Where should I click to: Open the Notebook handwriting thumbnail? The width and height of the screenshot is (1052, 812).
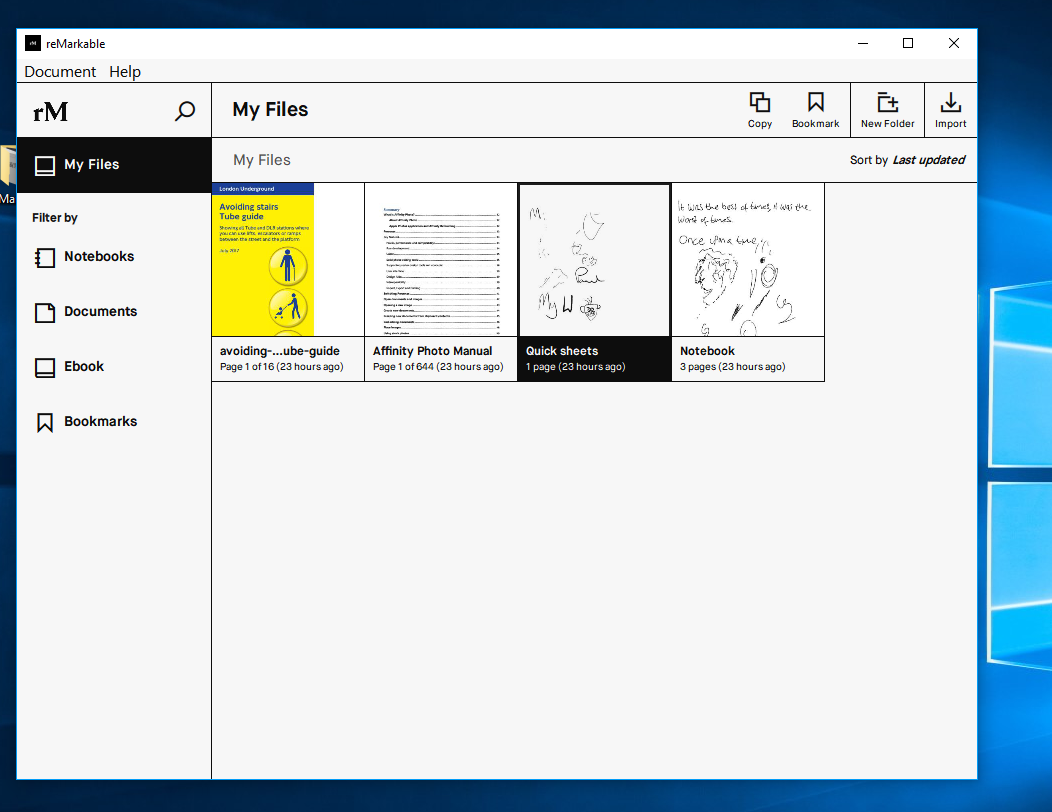pyautogui.click(x=748, y=260)
